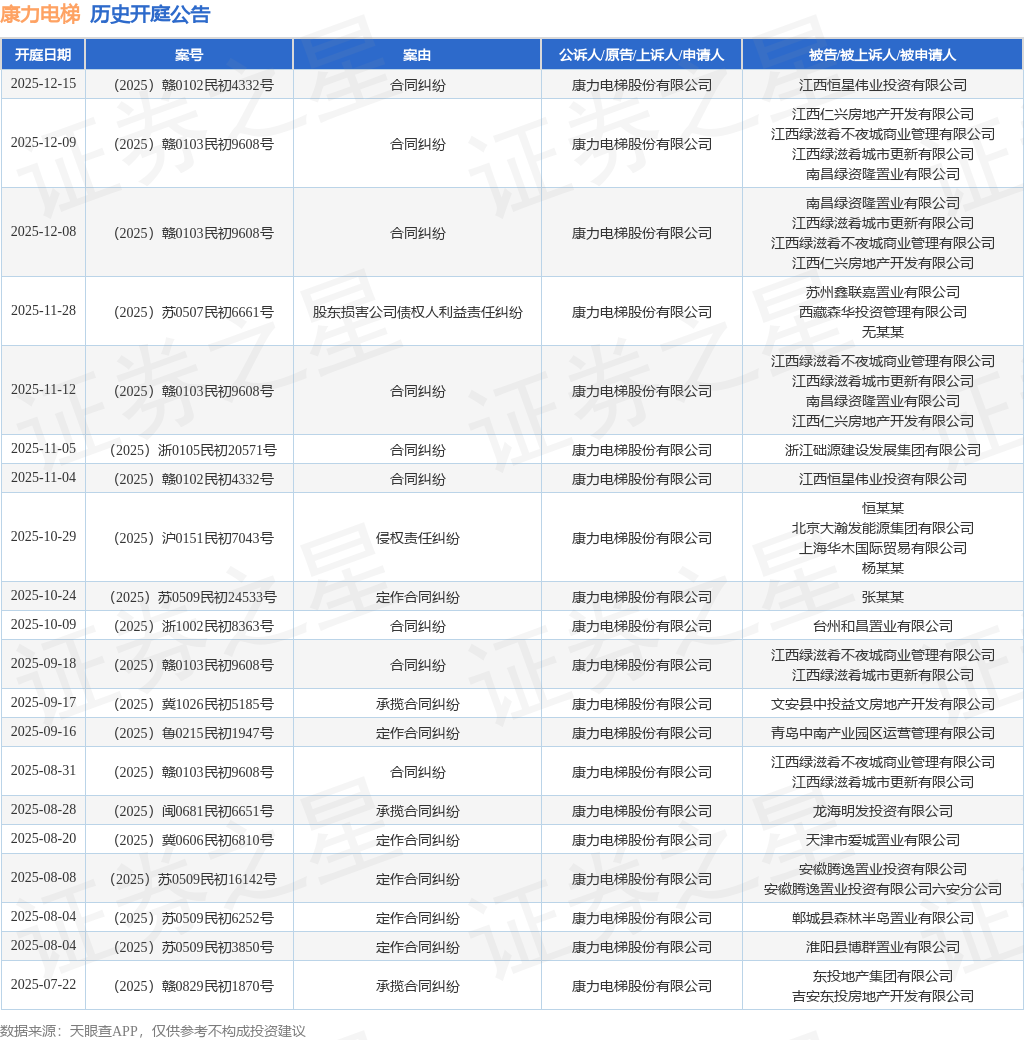Click case number 冀1026民初5185号
Viewport: 1024px width, 1040px height.
click(x=192, y=704)
